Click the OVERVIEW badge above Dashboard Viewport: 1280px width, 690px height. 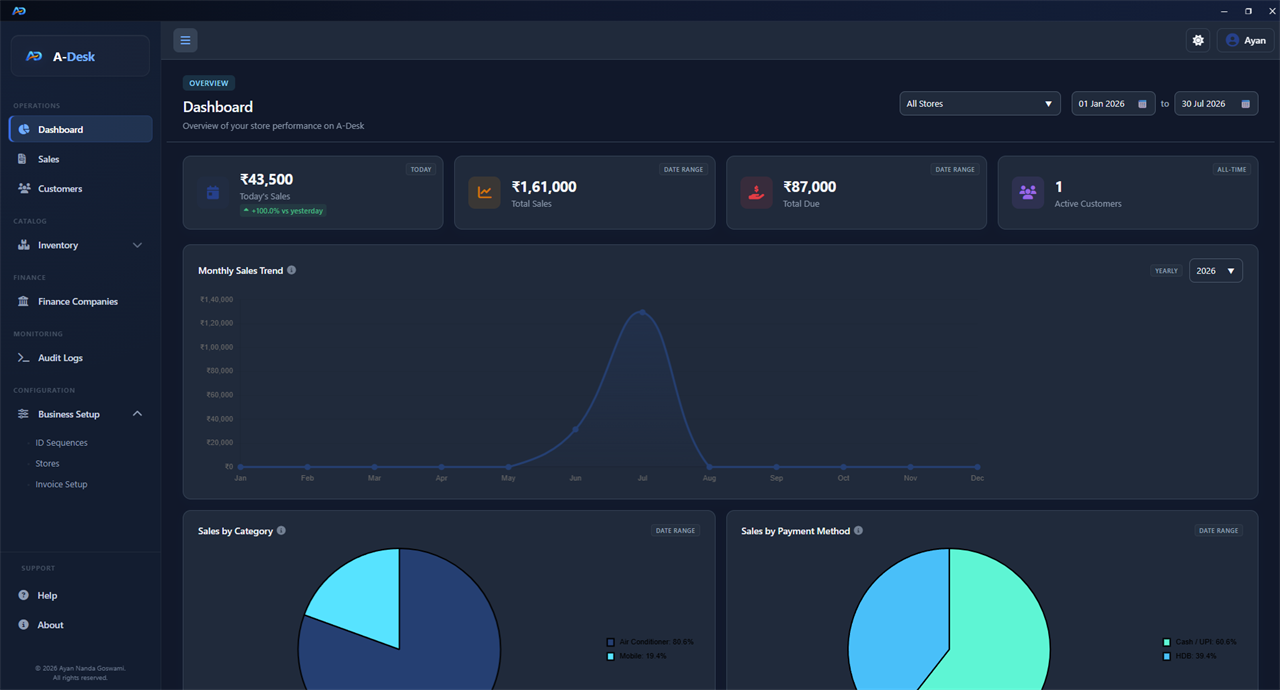pos(209,83)
